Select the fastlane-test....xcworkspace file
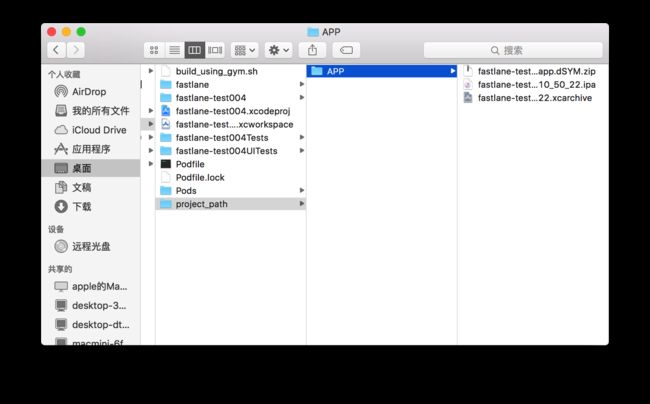Image resolution: width=650 pixels, height=404 pixels. click(230, 124)
